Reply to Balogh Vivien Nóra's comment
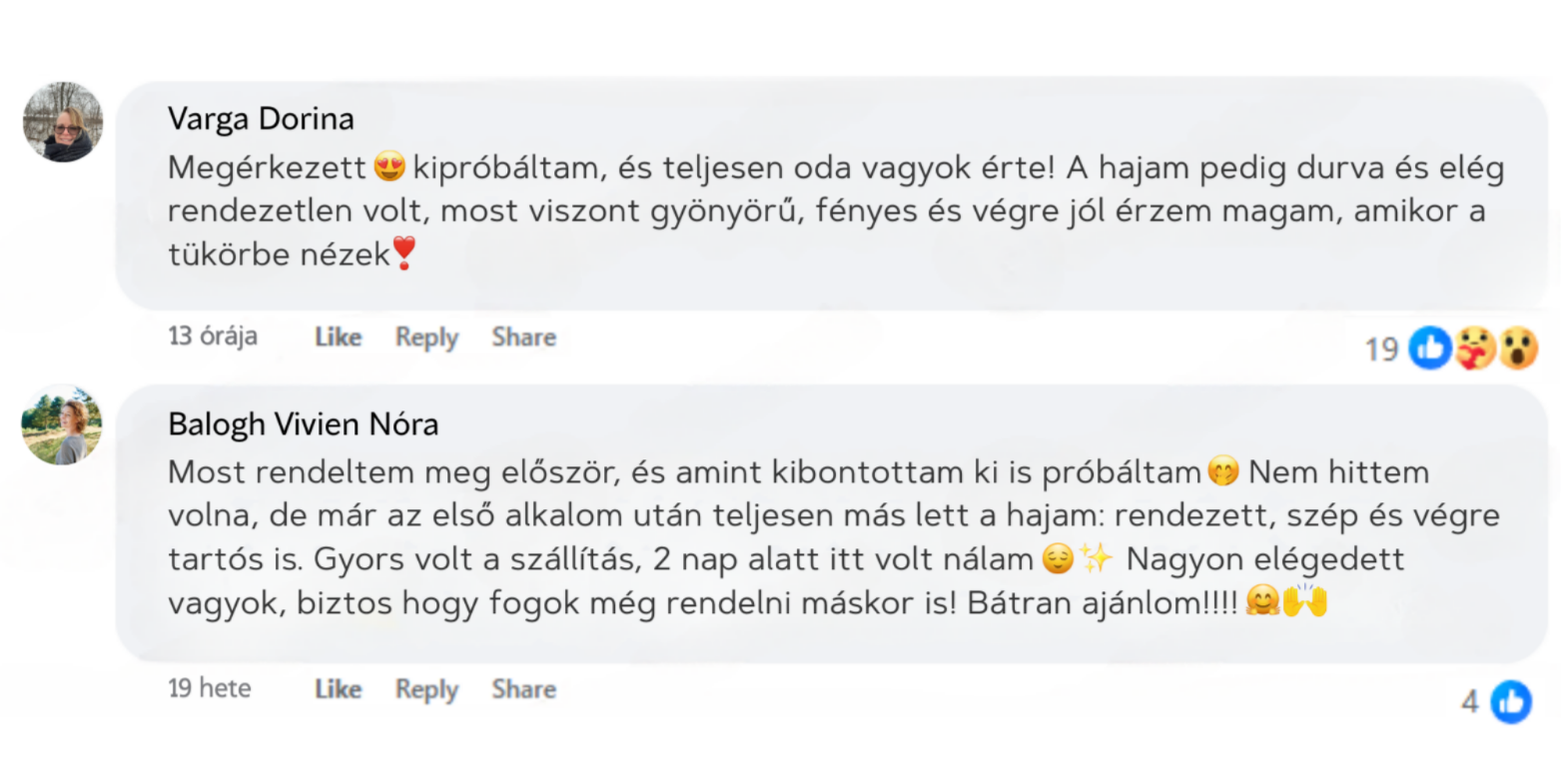 426,689
